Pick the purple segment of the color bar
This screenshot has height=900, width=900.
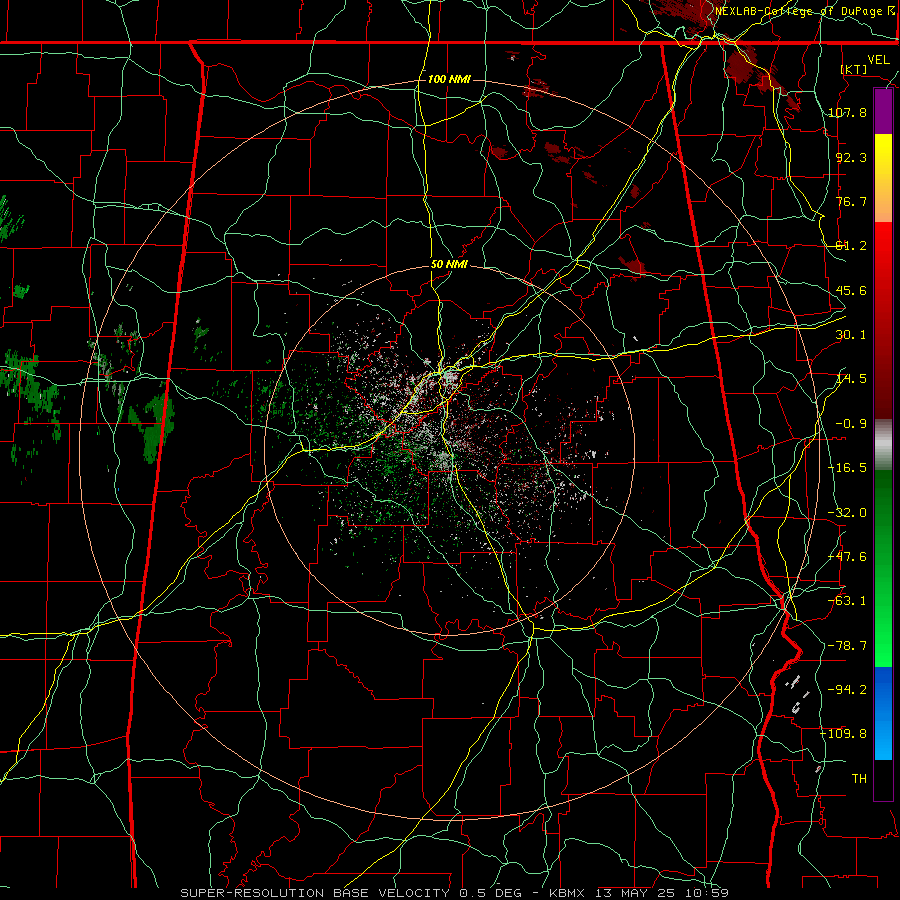coord(883,111)
